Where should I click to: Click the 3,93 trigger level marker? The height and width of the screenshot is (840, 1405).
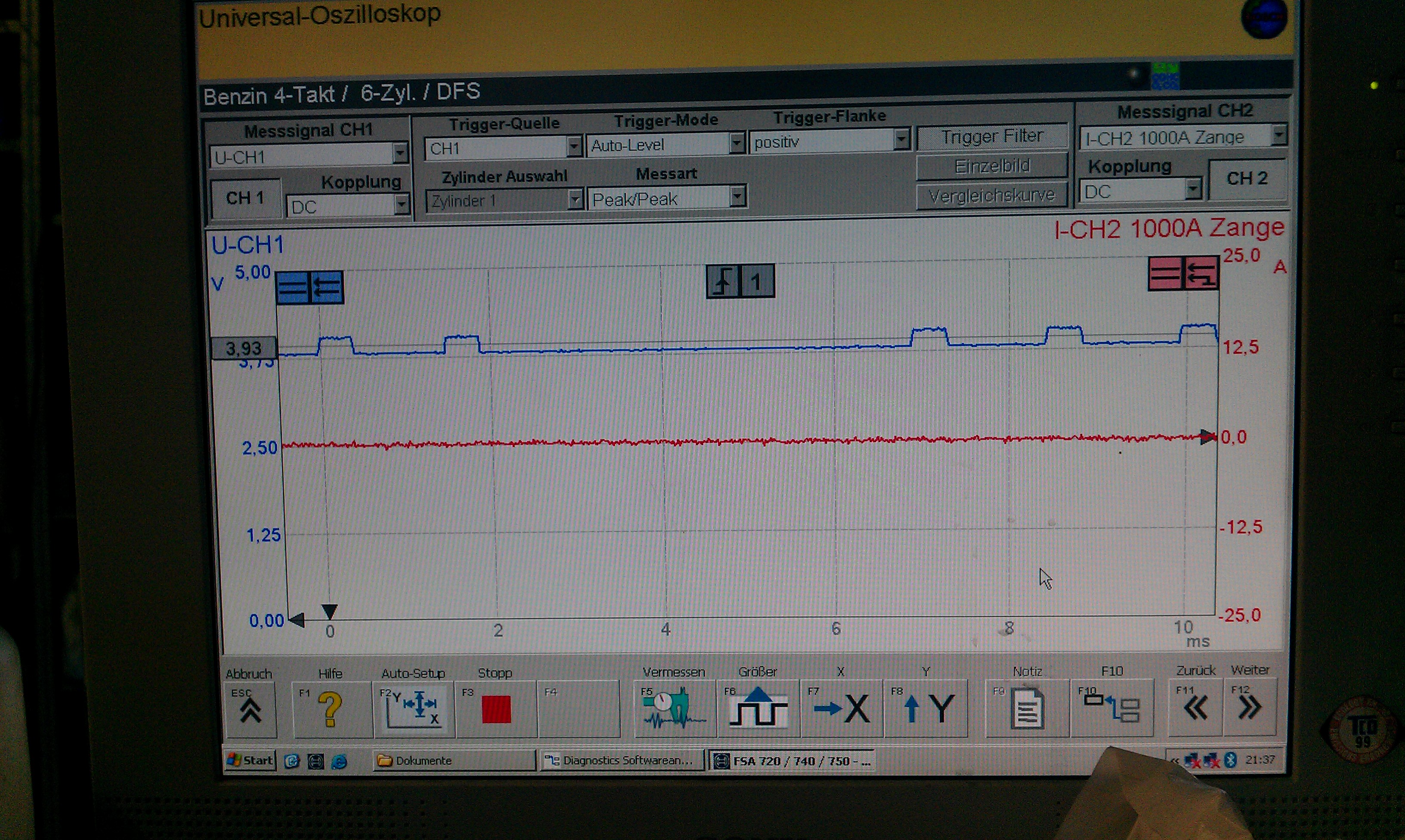click(243, 348)
